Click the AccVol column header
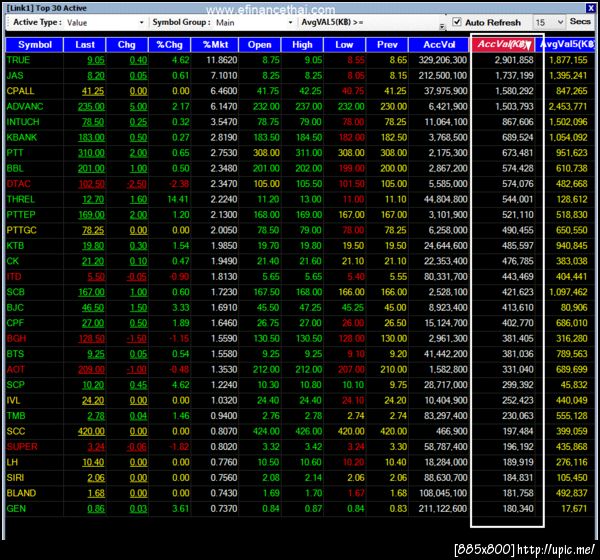 [x=439, y=45]
